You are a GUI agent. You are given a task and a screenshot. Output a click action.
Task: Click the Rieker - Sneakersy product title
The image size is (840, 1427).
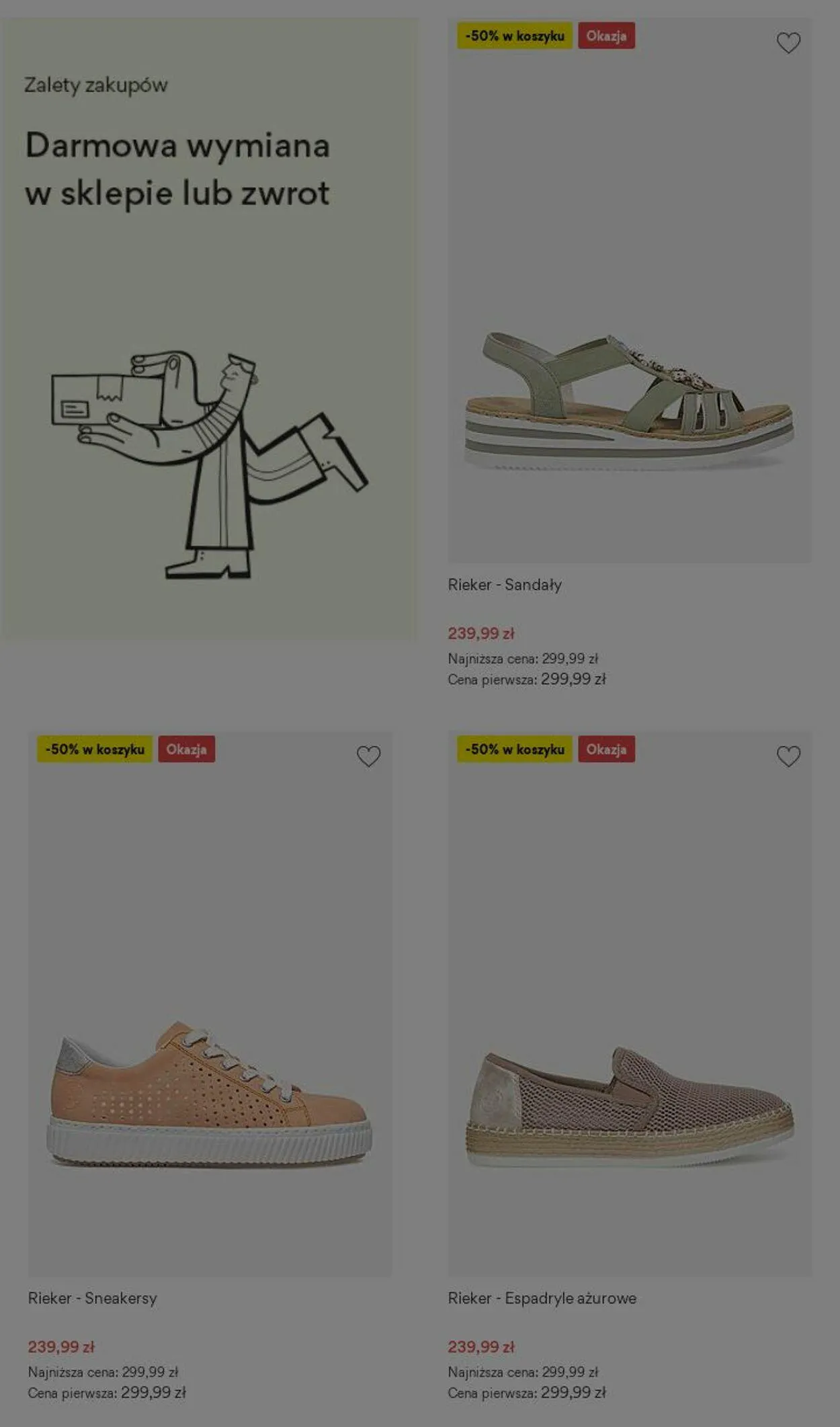click(x=92, y=1298)
